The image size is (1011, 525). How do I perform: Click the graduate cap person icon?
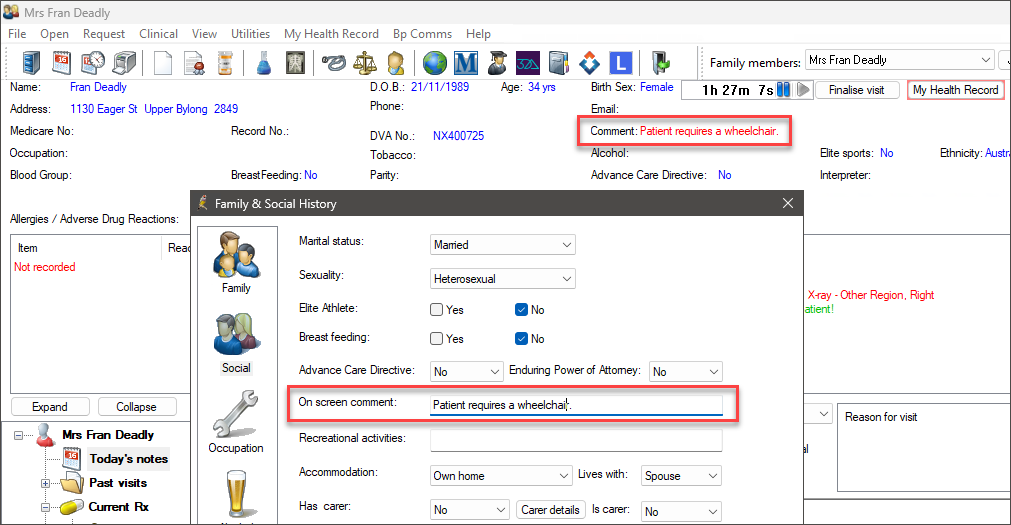[x=496, y=63]
